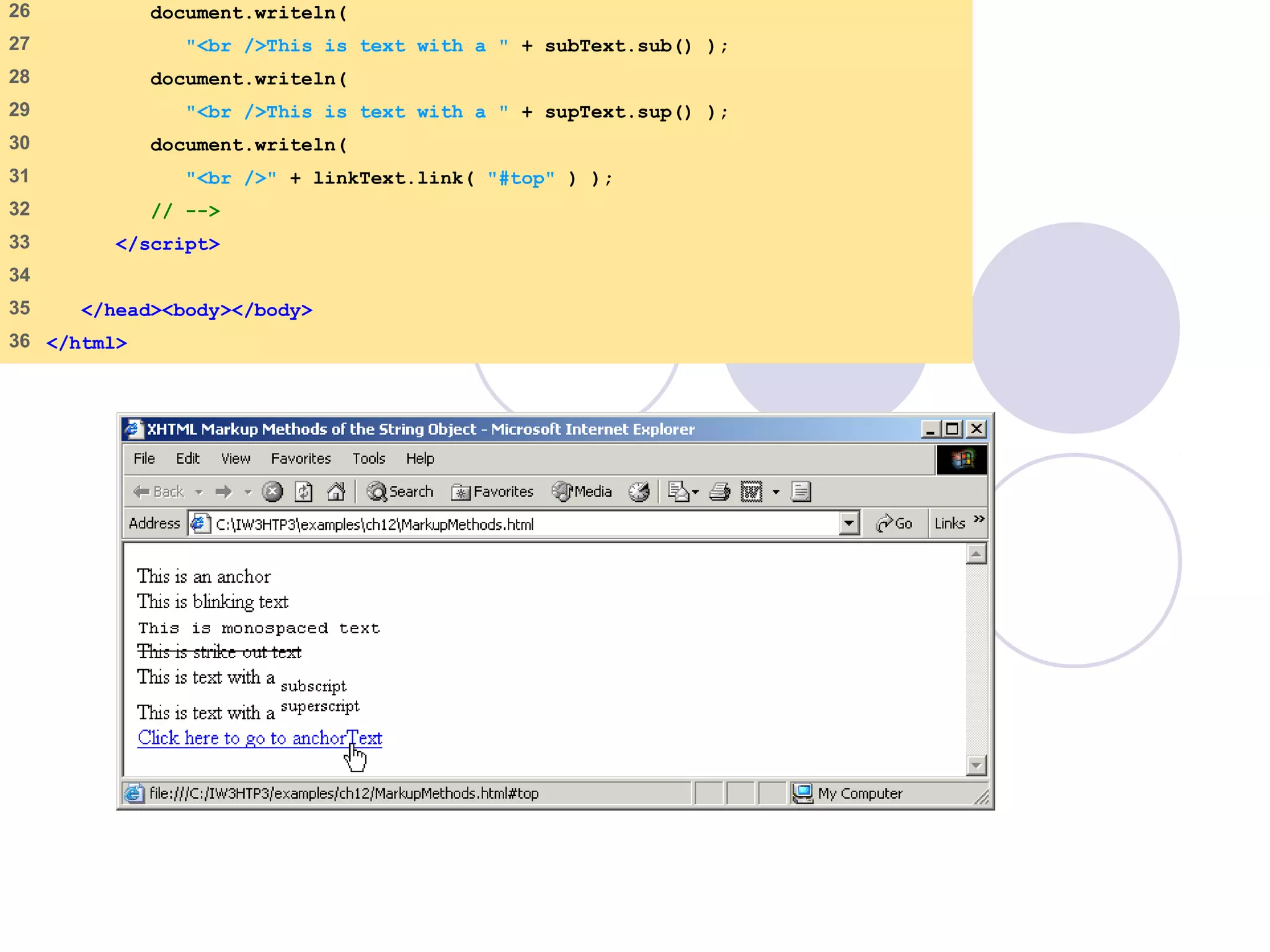Click the Refresh page icon
The height and width of the screenshot is (952, 1270).
[304, 492]
